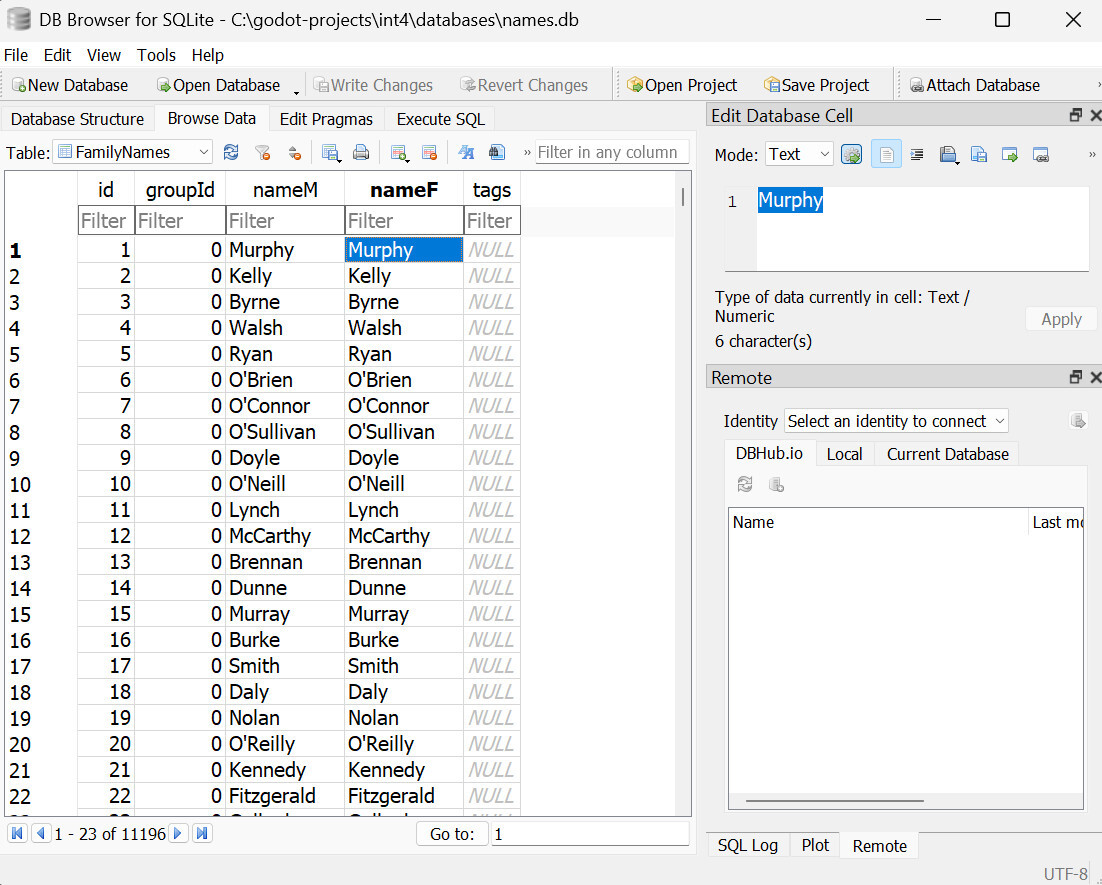This screenshot has width=1102, height=885.
Task: Open the Table dropdown showing FamilyNames
Action: (x=133, y=152)
